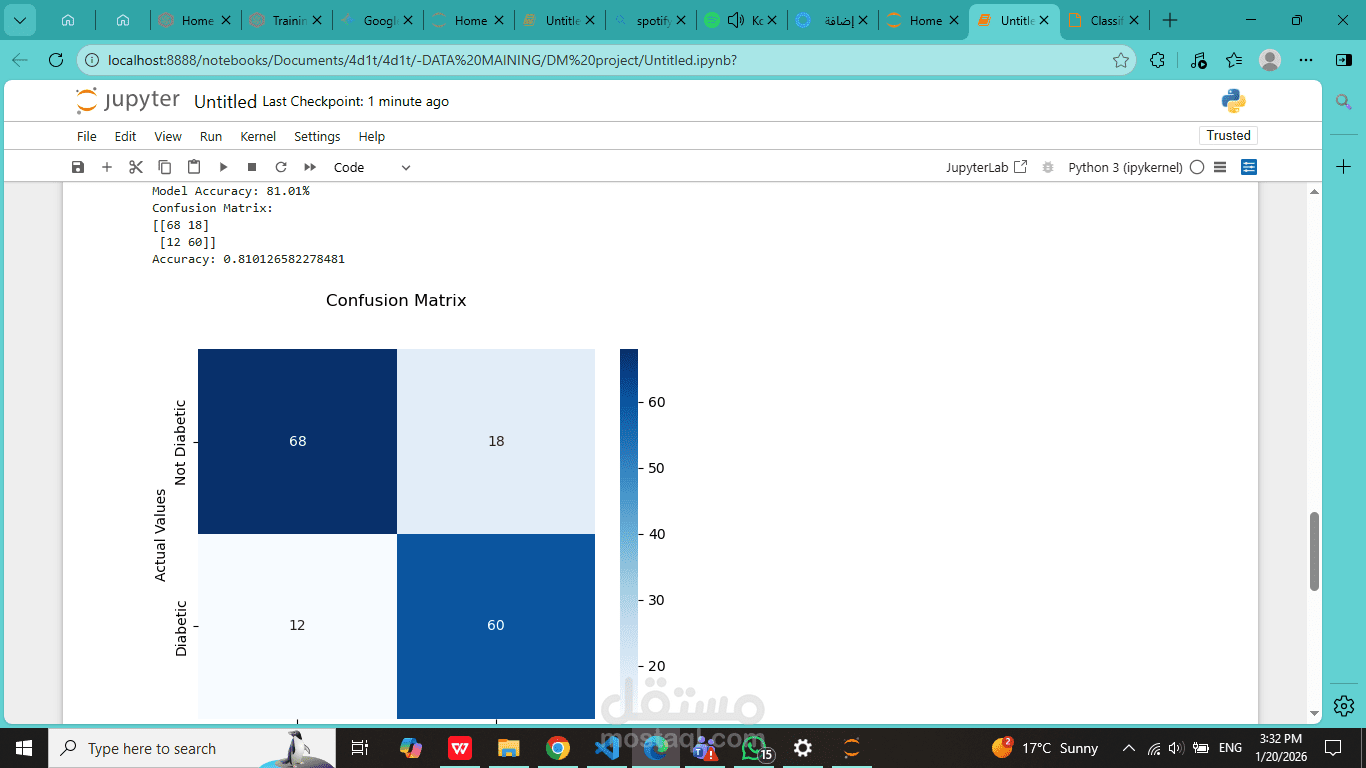Click the 'Model Accuracy: 81.01%' output text
Screen dimensions: 1366x768
point(231,190)
